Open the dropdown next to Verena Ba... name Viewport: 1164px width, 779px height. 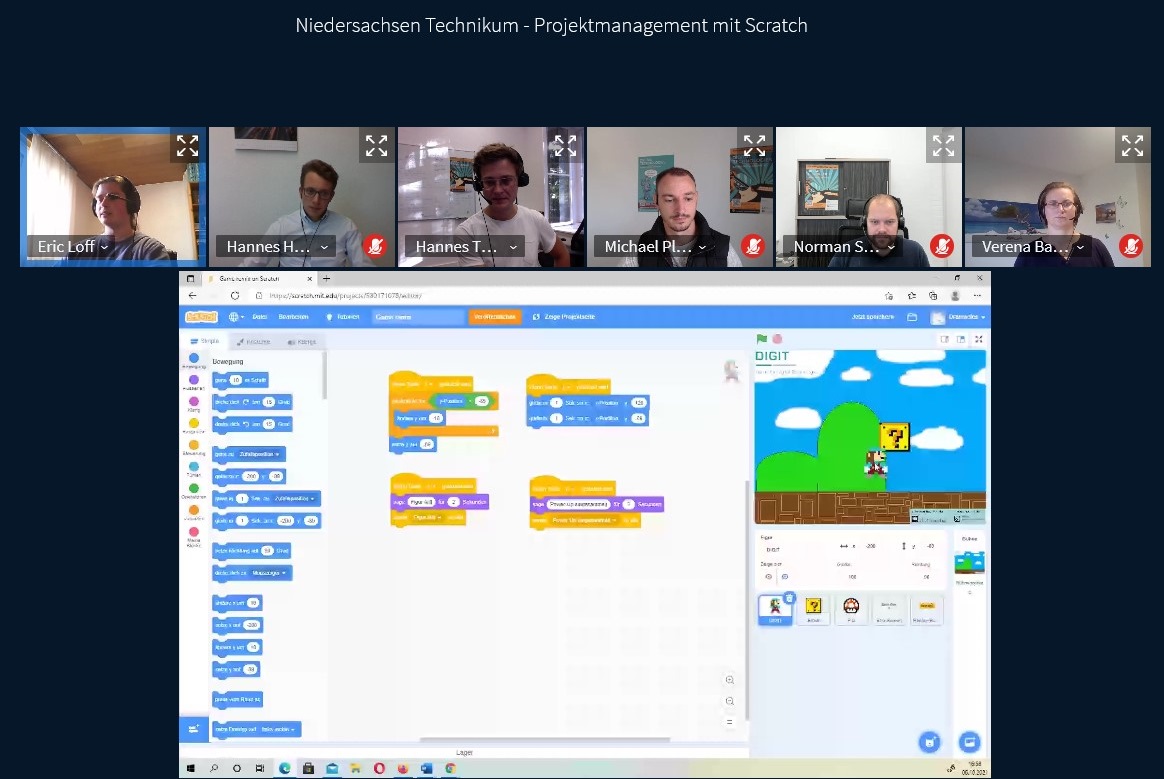coord(1080,247)
